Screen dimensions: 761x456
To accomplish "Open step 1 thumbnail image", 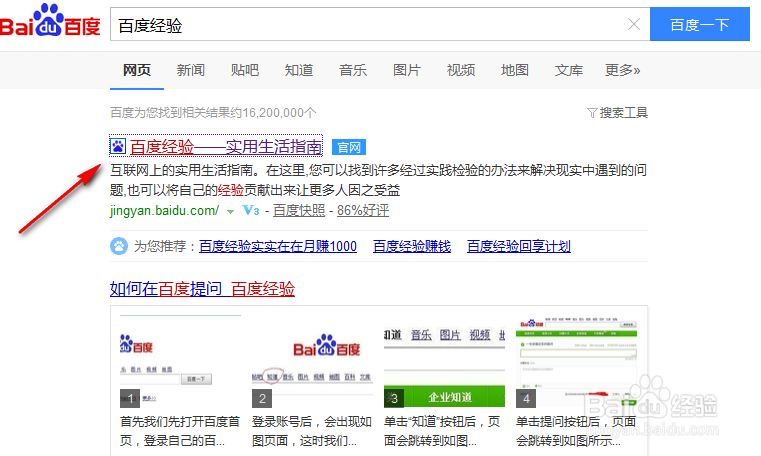I will [181, 361].
